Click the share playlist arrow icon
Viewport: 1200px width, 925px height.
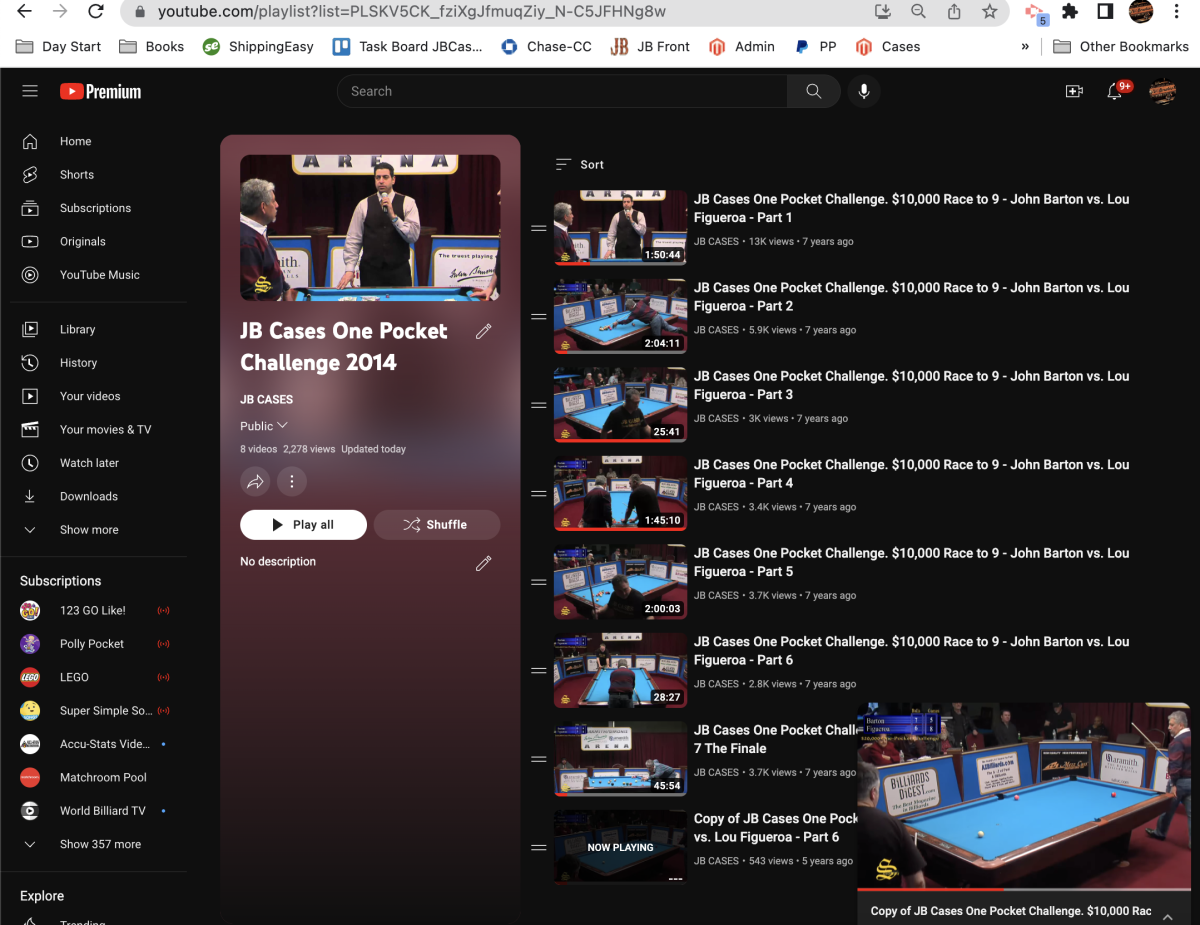(256, 482)
